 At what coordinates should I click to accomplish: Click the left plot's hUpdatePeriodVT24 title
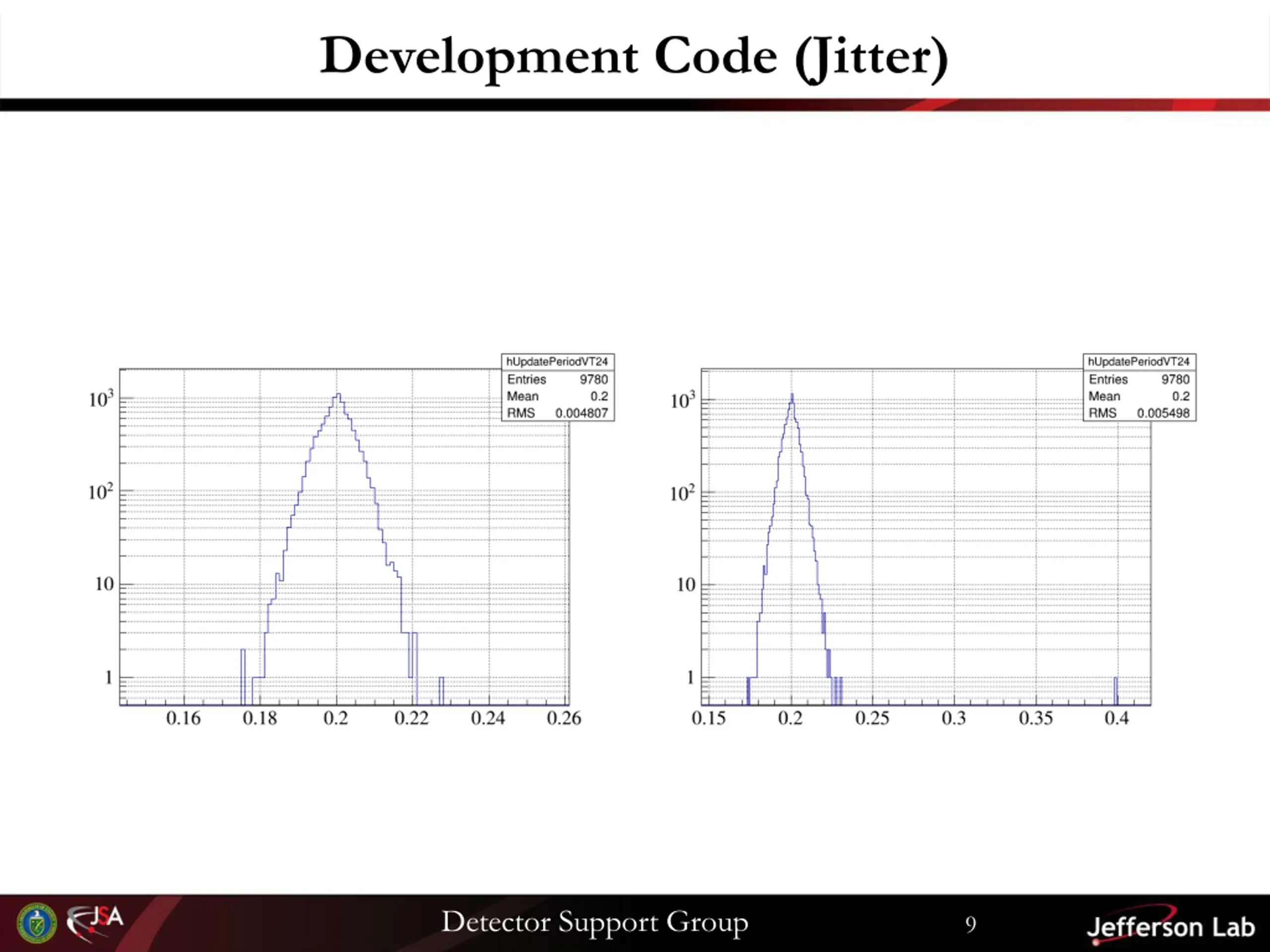click(557, 361)
